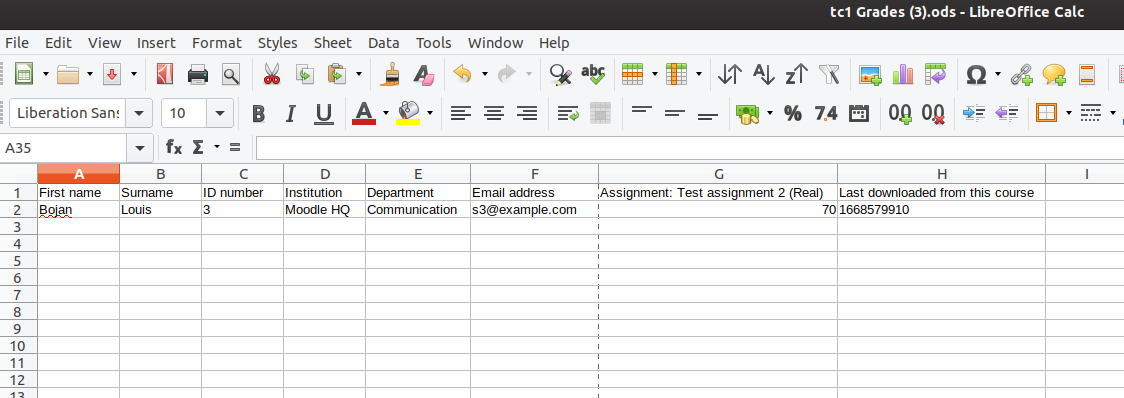
Task: Toggle Wrap Text
Action: tap(568, 113)
